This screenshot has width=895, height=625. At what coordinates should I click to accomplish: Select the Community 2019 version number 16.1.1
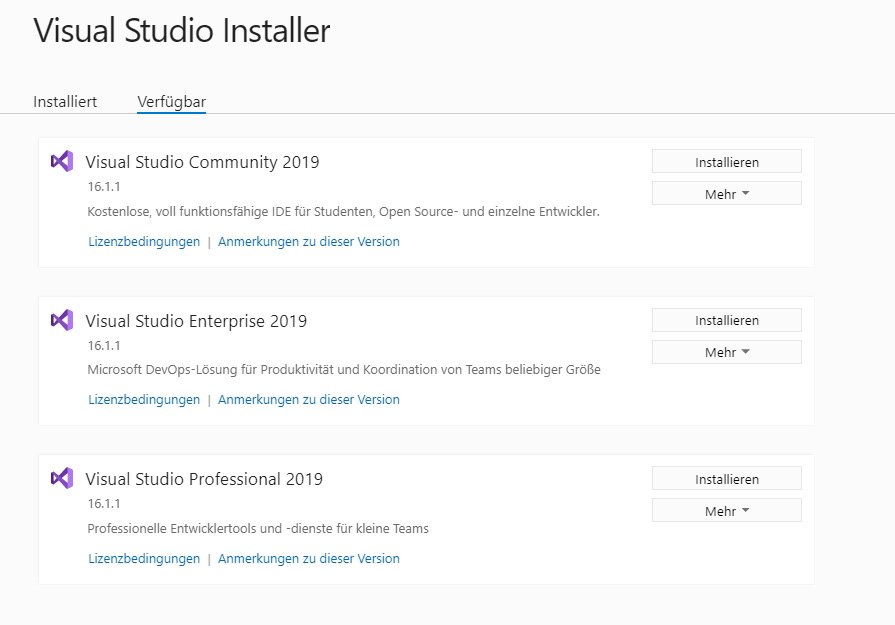100,185
